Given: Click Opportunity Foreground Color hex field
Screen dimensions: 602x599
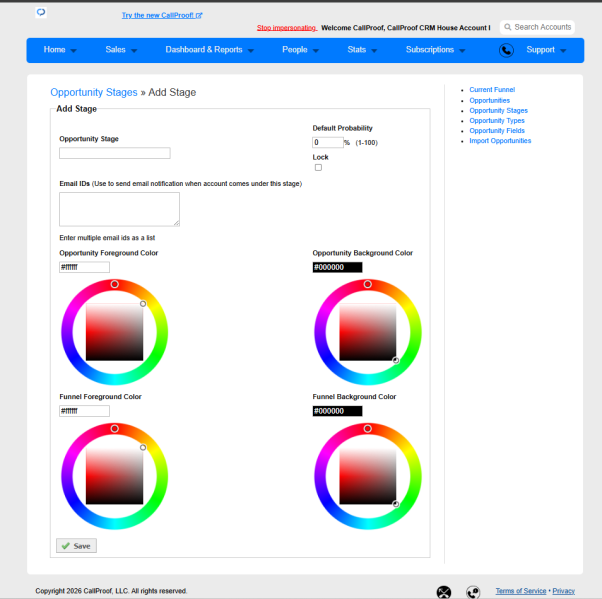Looking at the screenshot, I should 84,267.
